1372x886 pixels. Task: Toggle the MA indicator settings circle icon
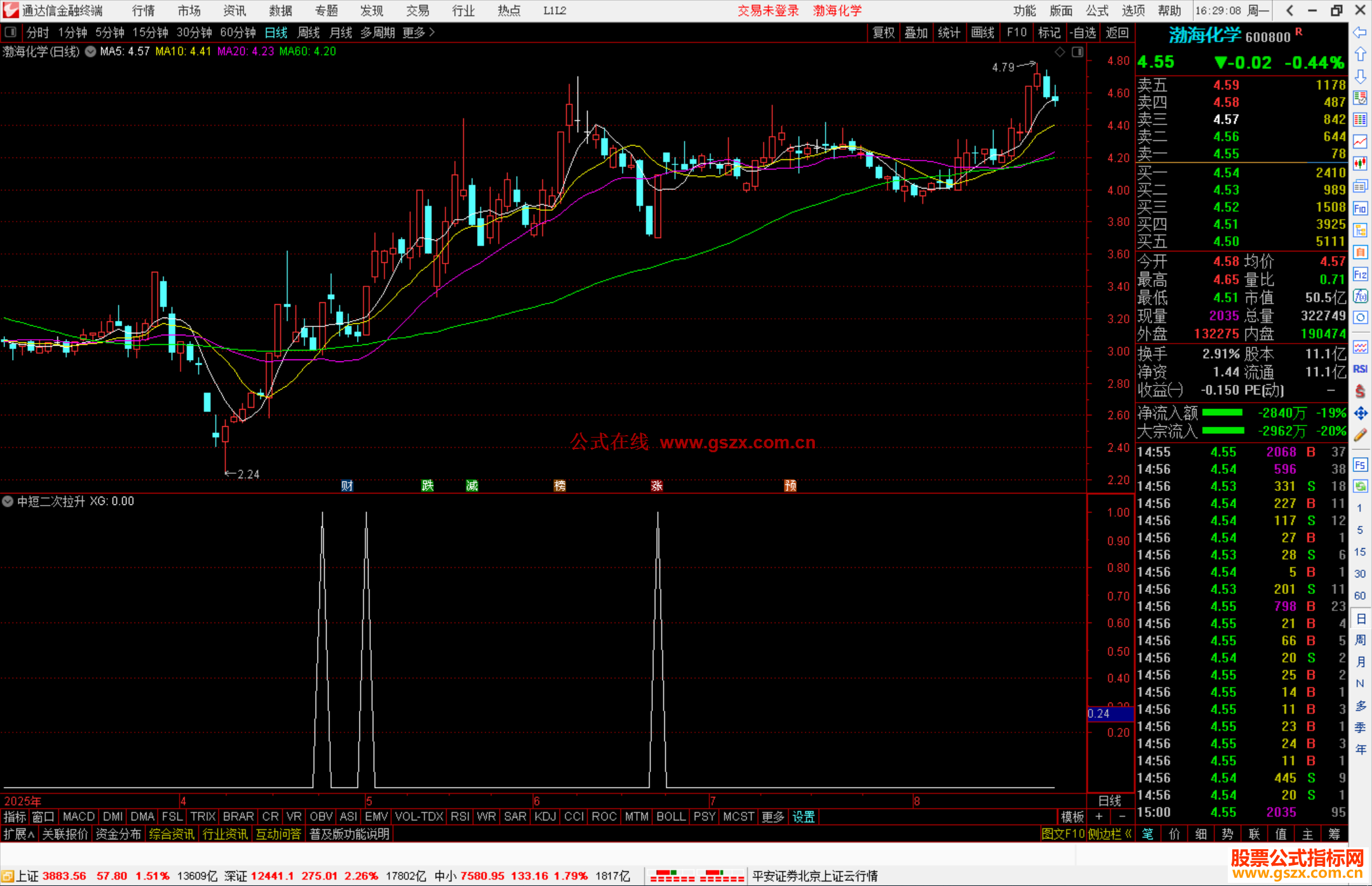pos(90,52)
